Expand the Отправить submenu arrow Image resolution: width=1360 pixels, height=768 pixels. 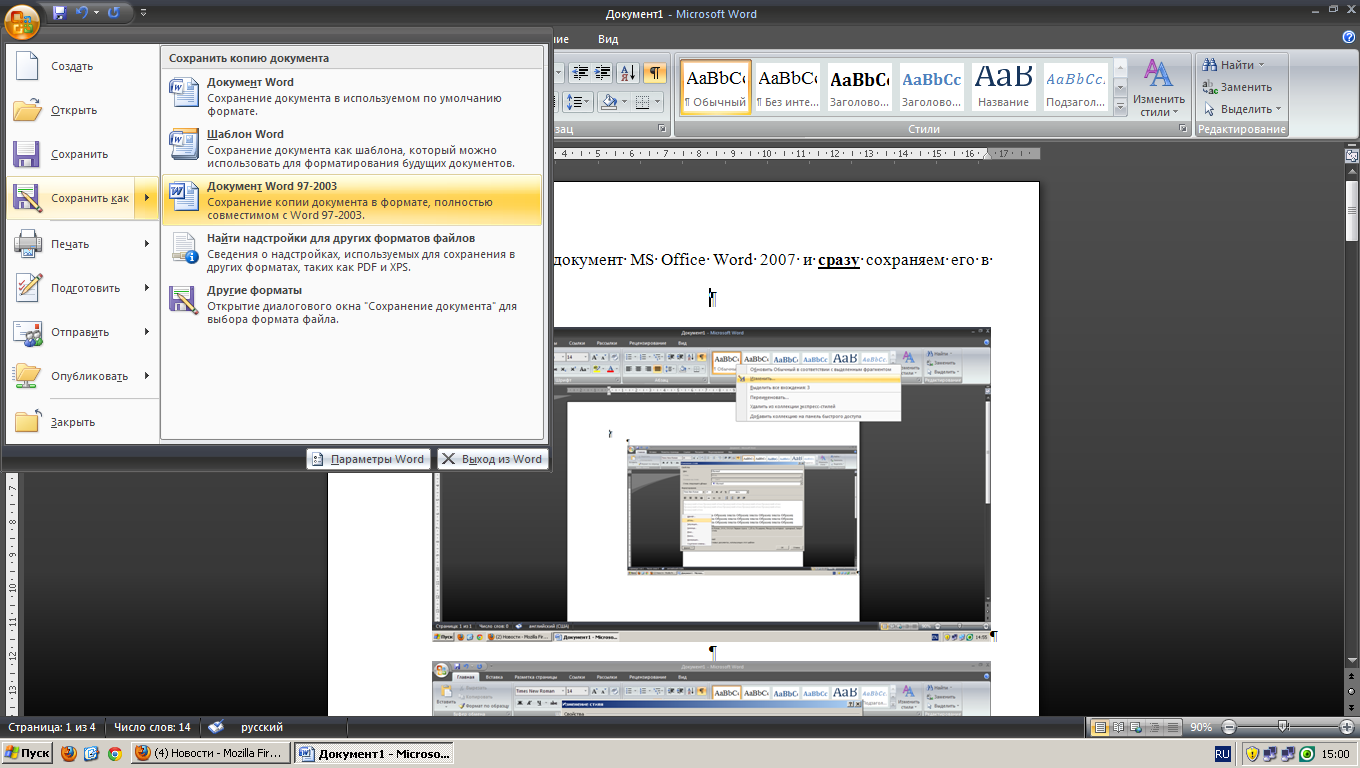coord(147,332)
